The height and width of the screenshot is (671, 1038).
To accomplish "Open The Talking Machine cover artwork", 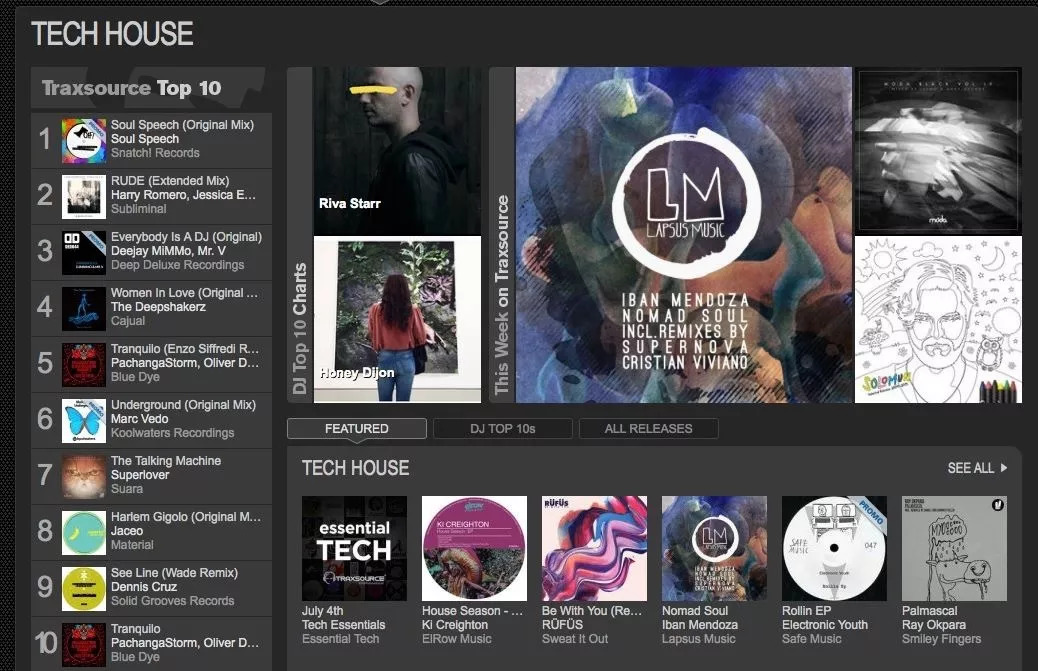I will [x=84, y=476].
